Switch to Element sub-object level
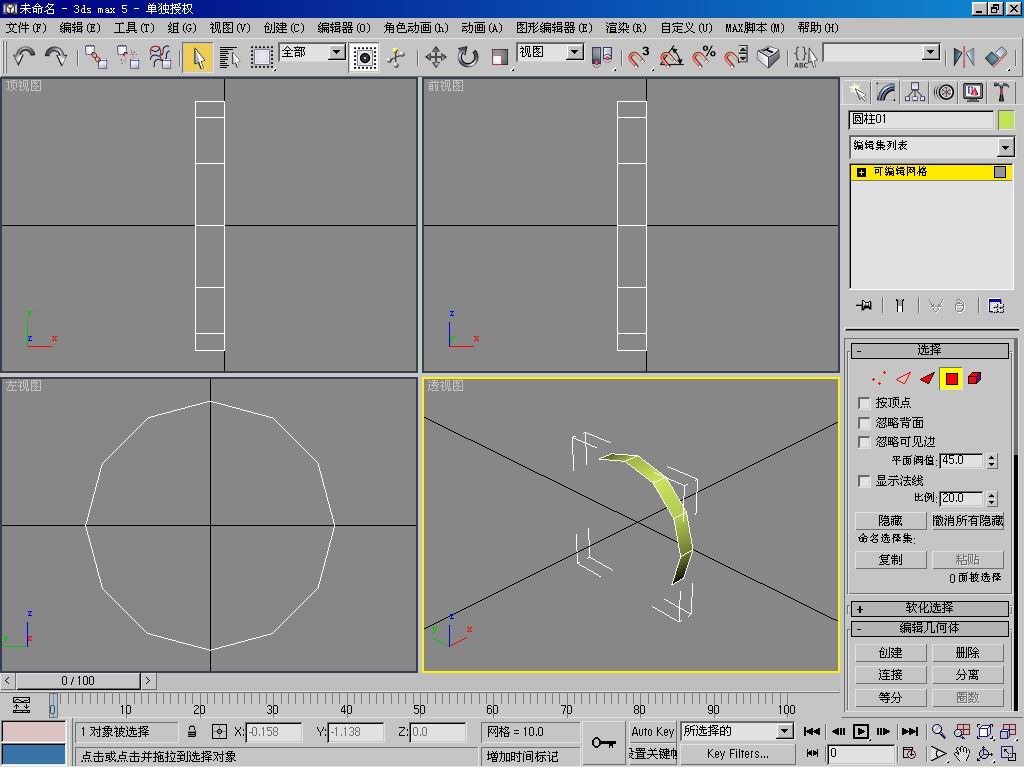1024x768 pixels. [974, 378]
